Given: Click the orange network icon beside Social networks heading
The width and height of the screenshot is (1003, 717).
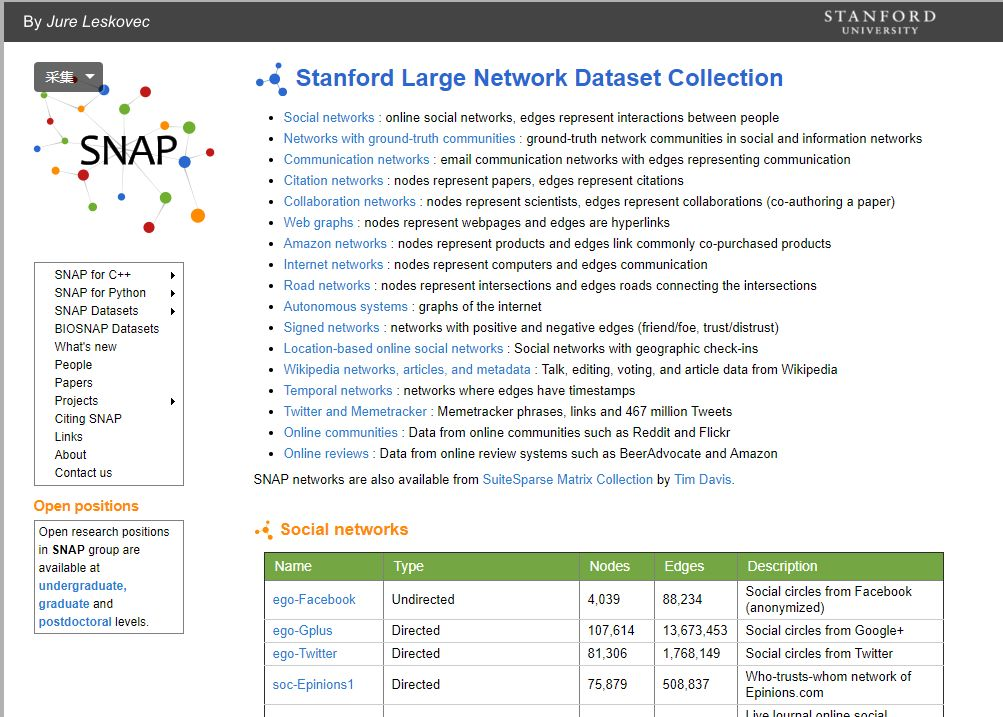Looking at the screenshot, I should click(264, 530).
